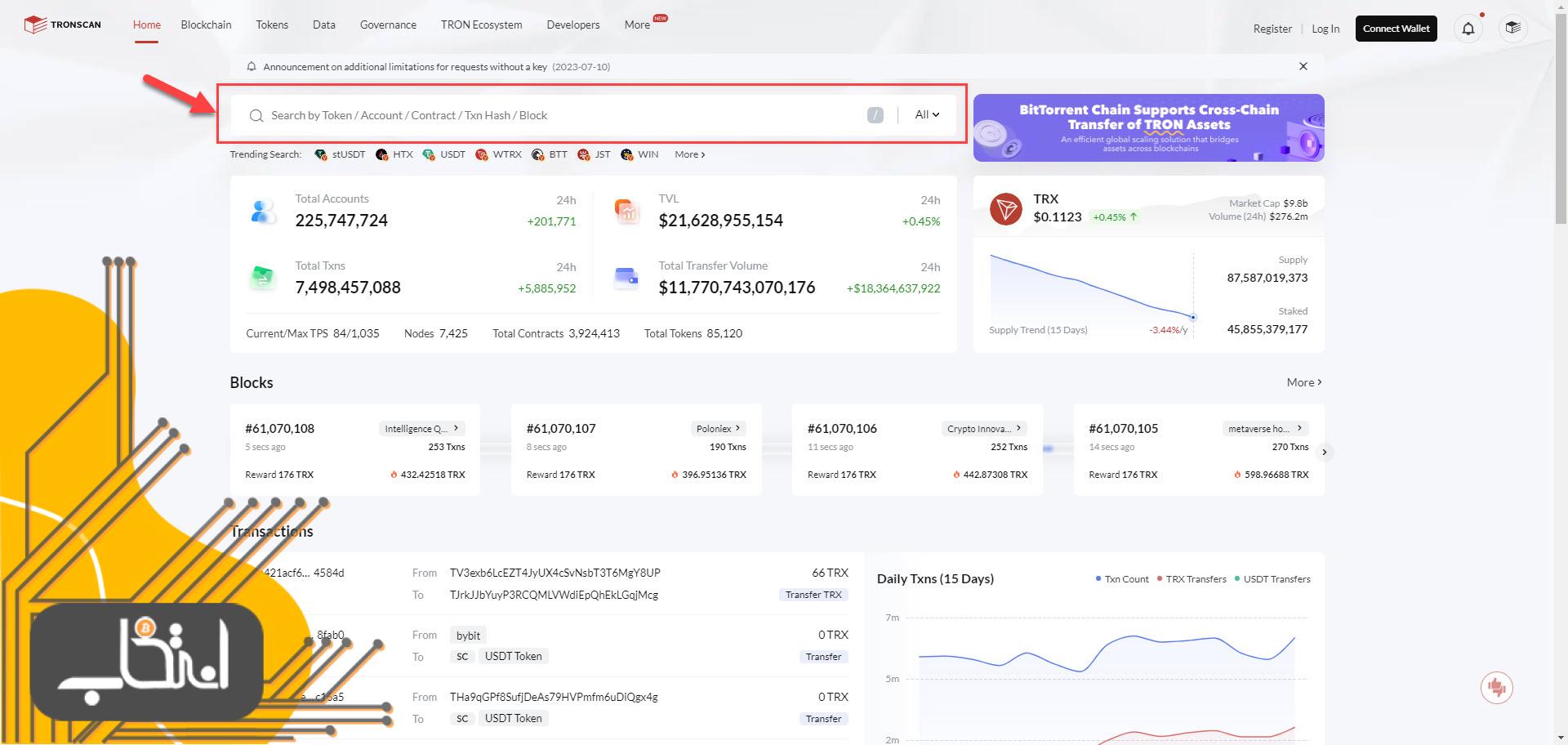The height and width of the screenshot is (745, 1568).
Task: Click the feedback thumbs icon at bottom right
Action: (1497, 688)
